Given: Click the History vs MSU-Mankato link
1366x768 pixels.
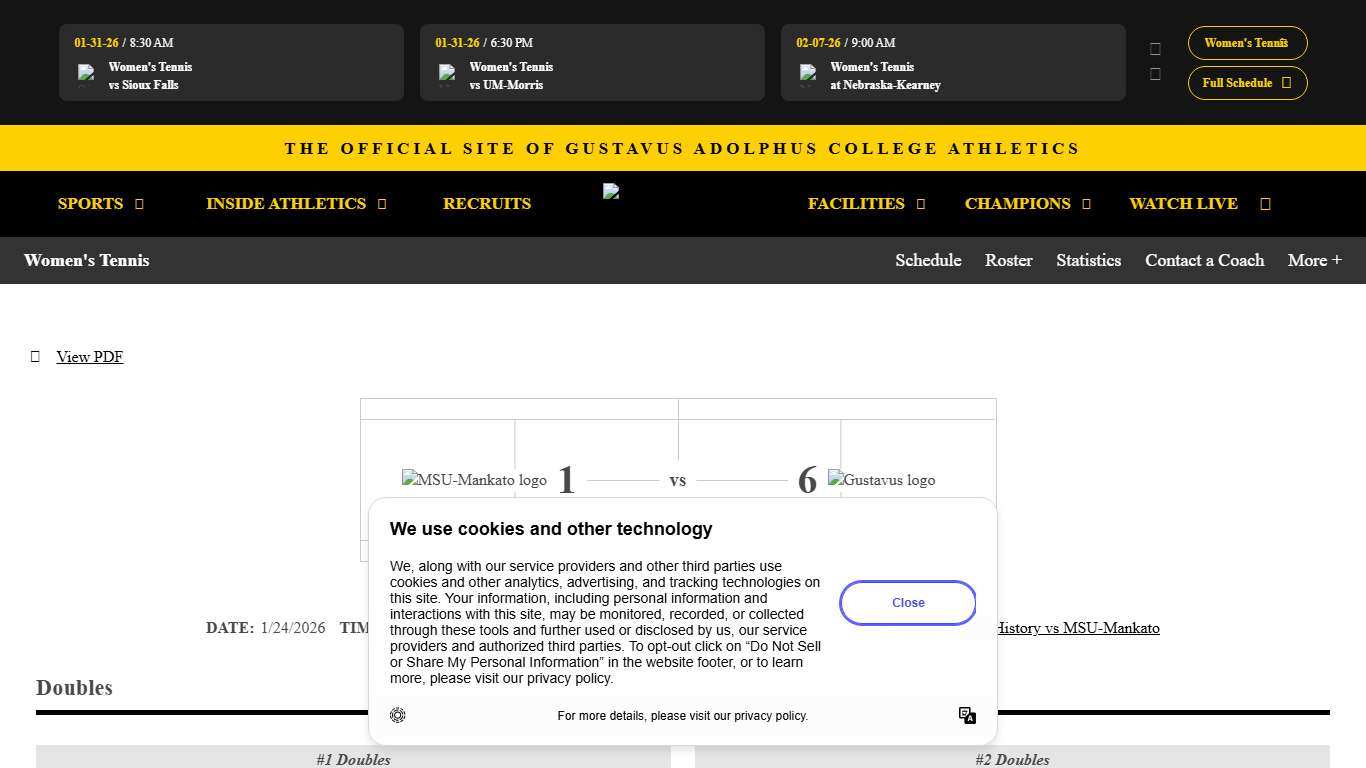Looking at the screenshot, I should coord(1076,628).
